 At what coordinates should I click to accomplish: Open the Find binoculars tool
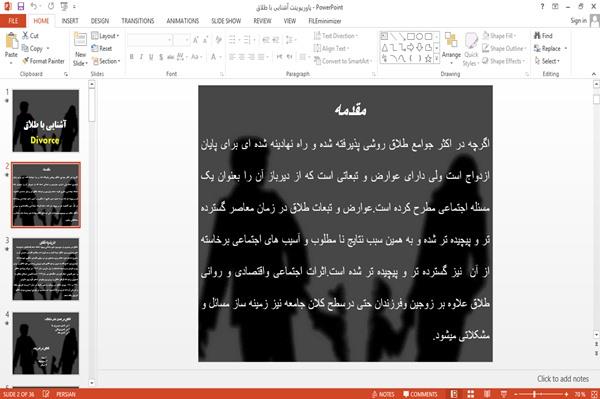pos(543,36)
